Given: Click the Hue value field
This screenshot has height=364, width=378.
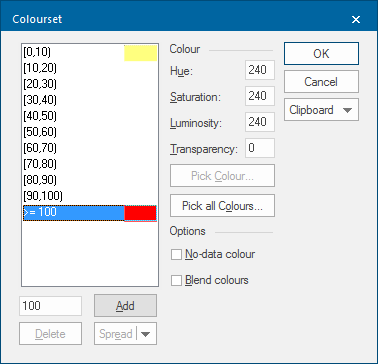Looking at the screenshot, I should pos(260,70).
